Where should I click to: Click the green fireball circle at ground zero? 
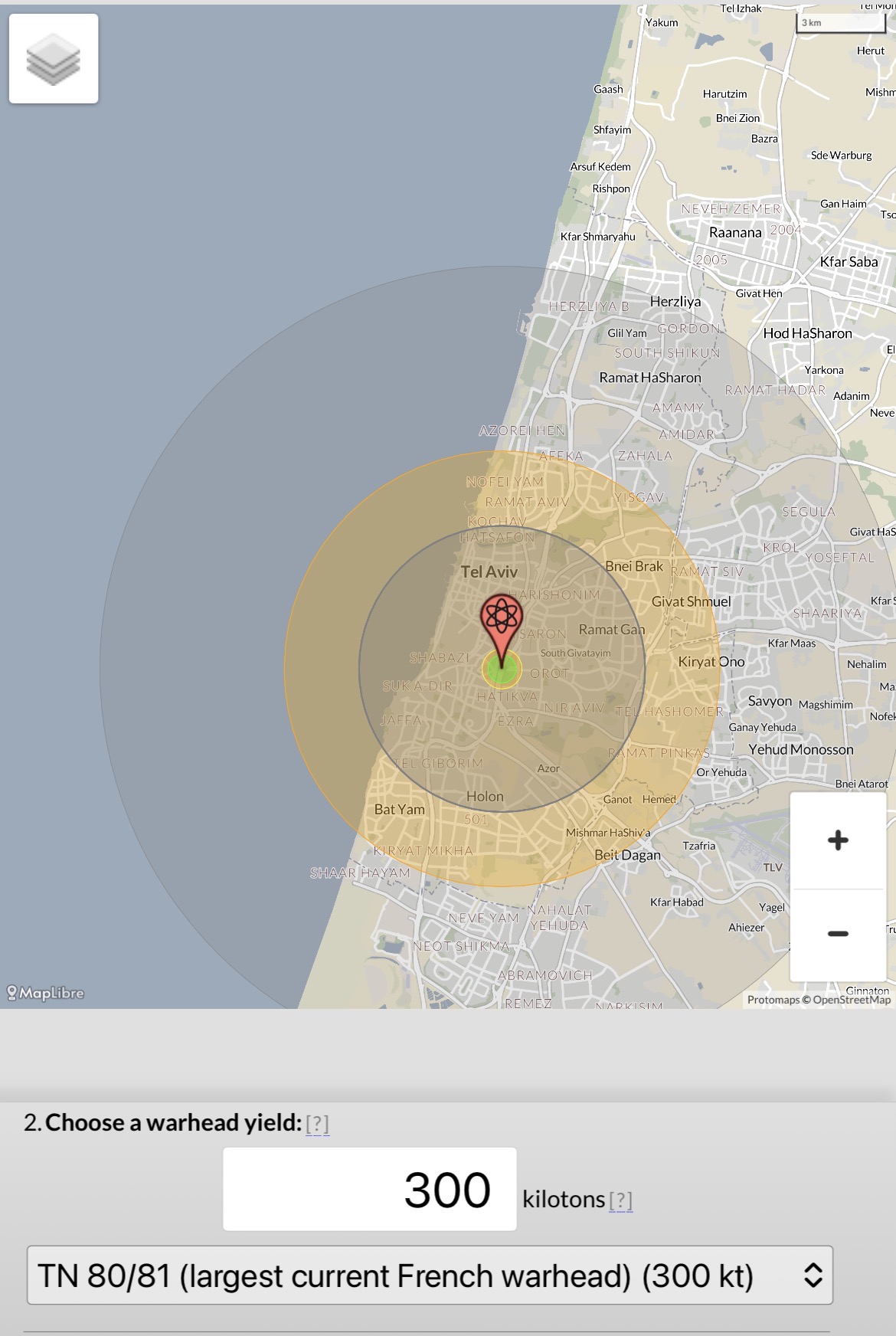coord(502,669)
